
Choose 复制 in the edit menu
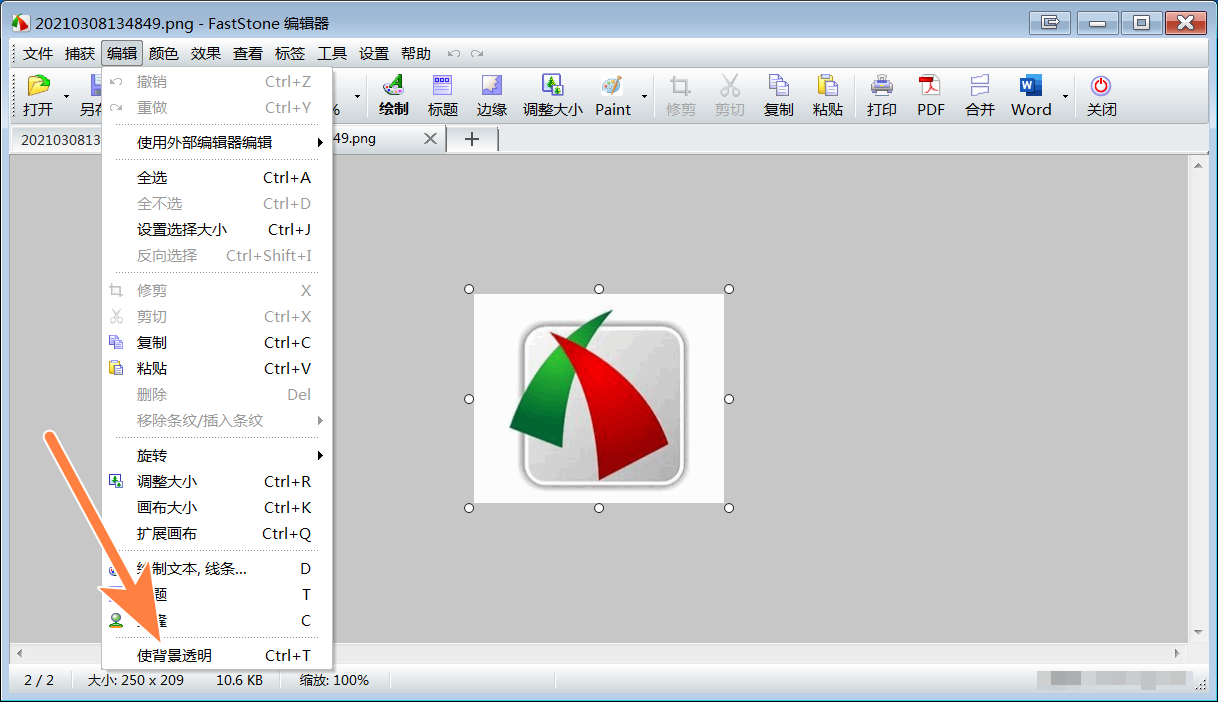click(217, 342)
